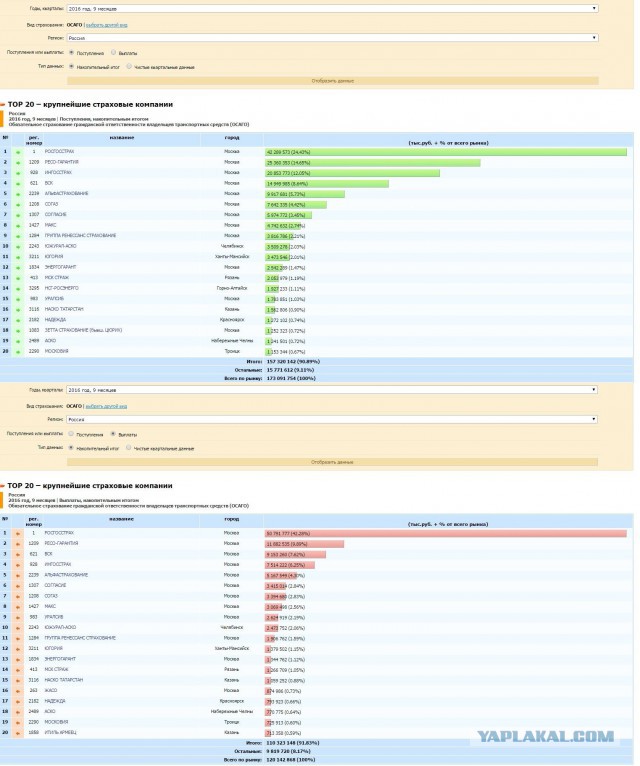Click green arrow icon in ЭНЕРГОГАРАНТ row of premiums table
Image resolution: width=640 pixels, height=766 pixels.
(18, 268)
